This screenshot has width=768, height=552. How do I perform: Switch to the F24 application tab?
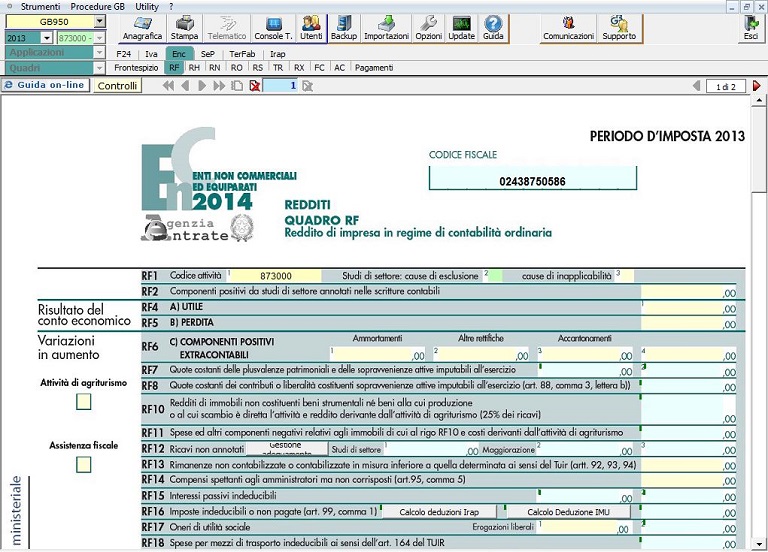pos(123,54)
